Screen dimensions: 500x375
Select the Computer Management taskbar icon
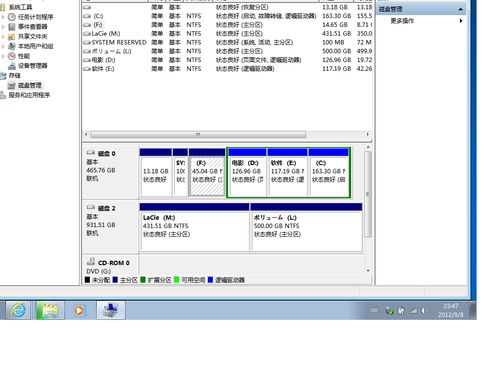[x=111, y=310]
